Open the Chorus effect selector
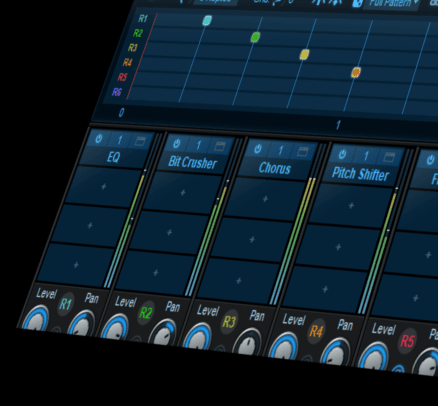438x406 pixels. coord(275,168)
